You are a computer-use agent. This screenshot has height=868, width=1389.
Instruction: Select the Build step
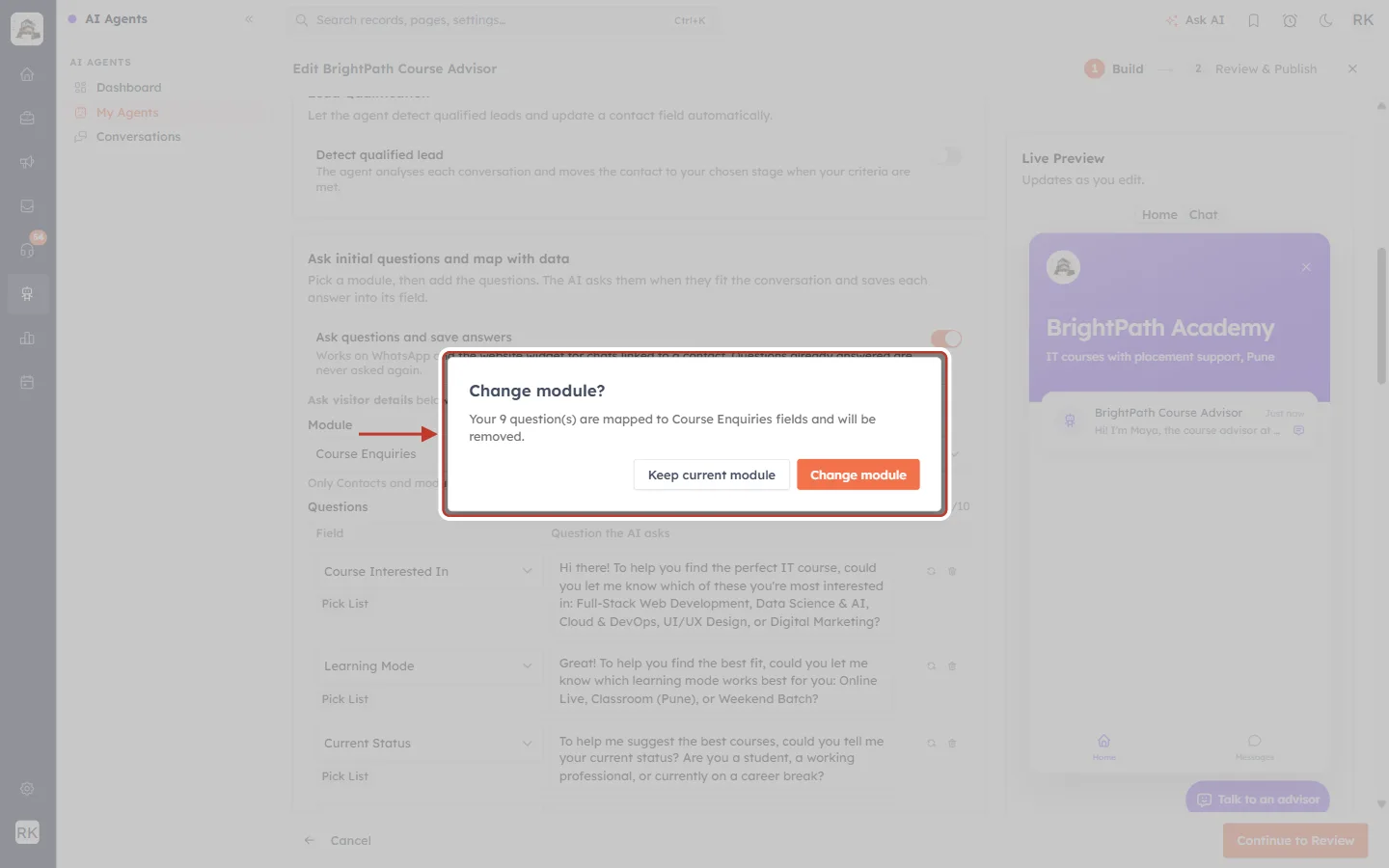tap(1114, 68)
